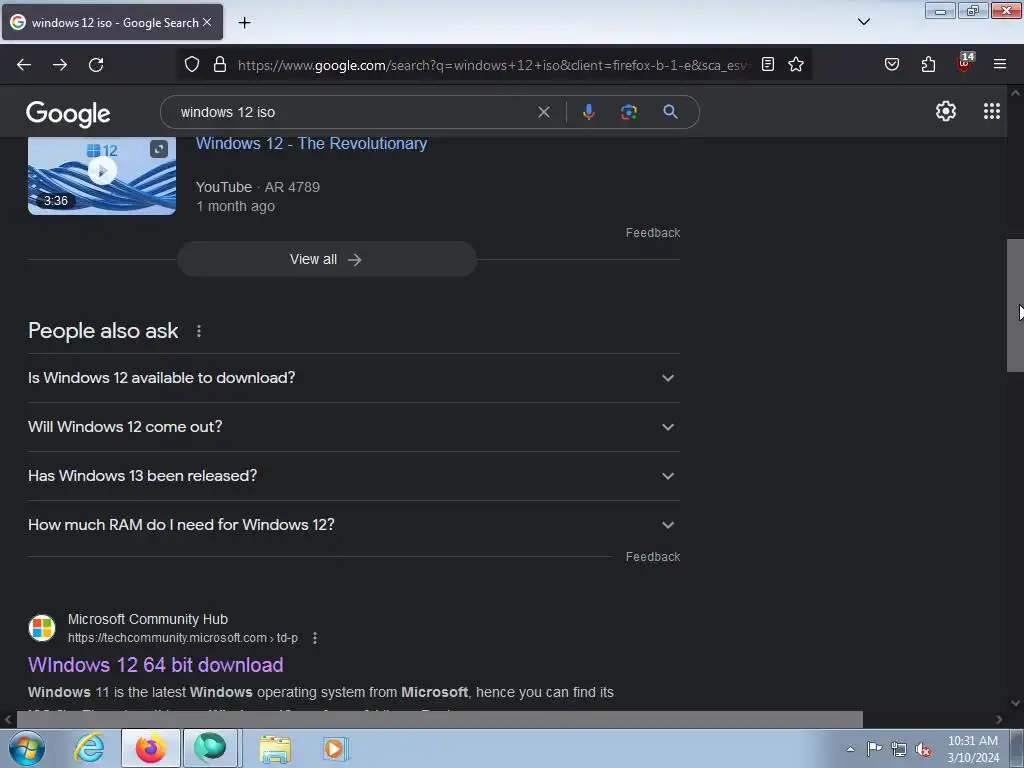Open Google quick settings gear icon
Image resolution: width=1024 pixels, height=768 pixels.
(x=946, y=112)
